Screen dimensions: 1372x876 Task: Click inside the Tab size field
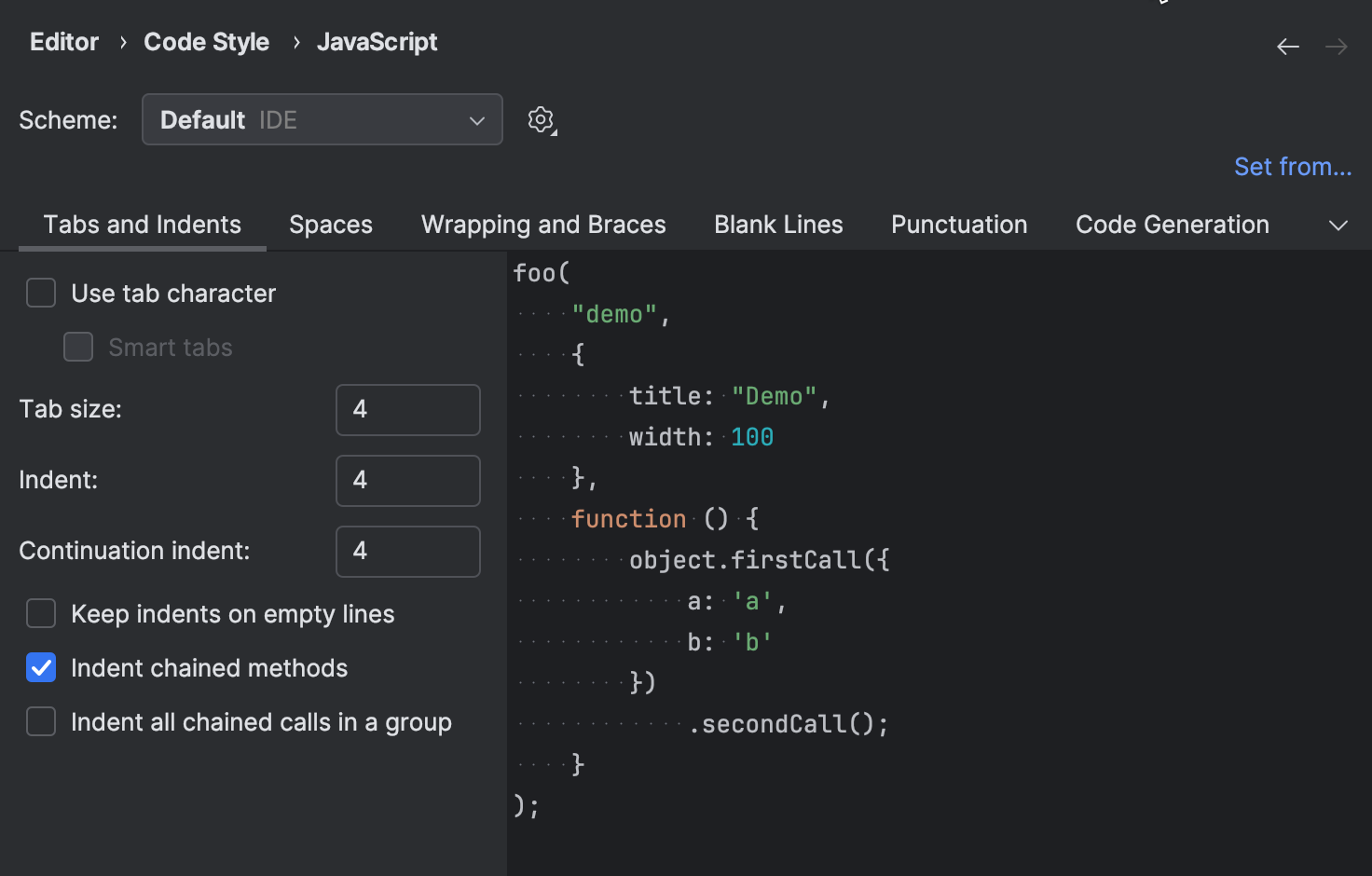pos(407,410)
